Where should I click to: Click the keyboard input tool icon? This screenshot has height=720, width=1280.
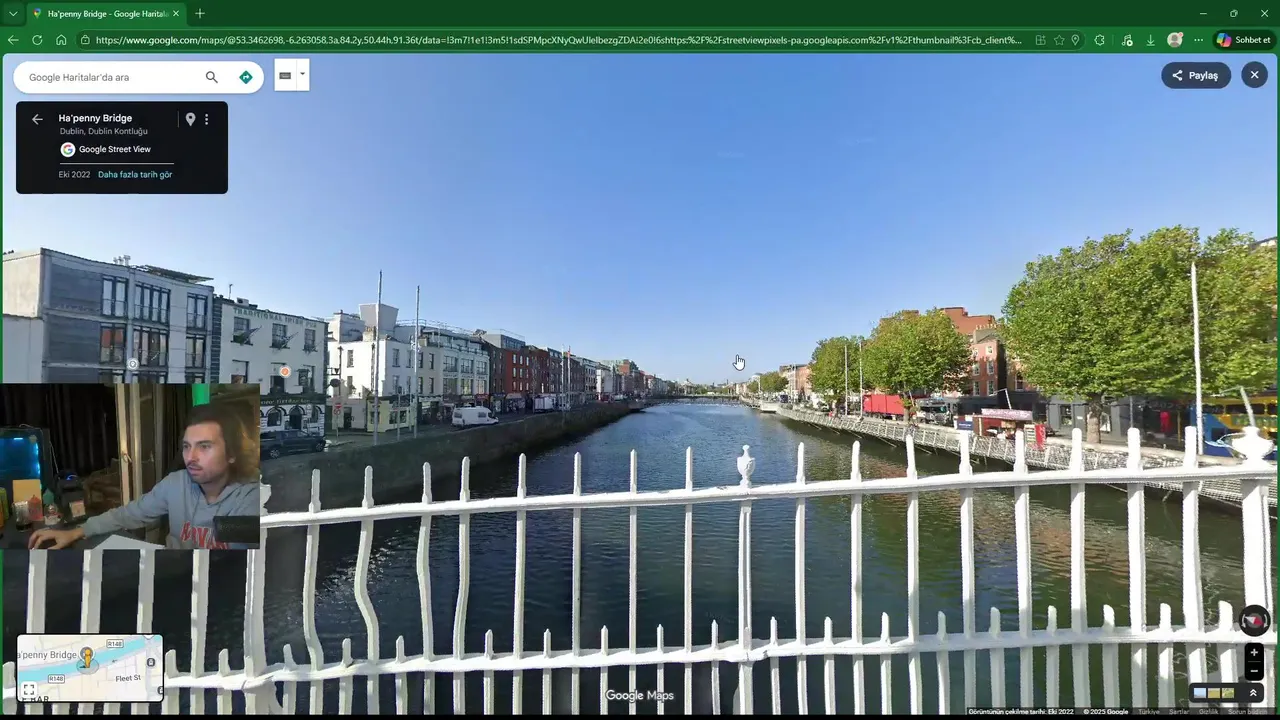[285, 75]
